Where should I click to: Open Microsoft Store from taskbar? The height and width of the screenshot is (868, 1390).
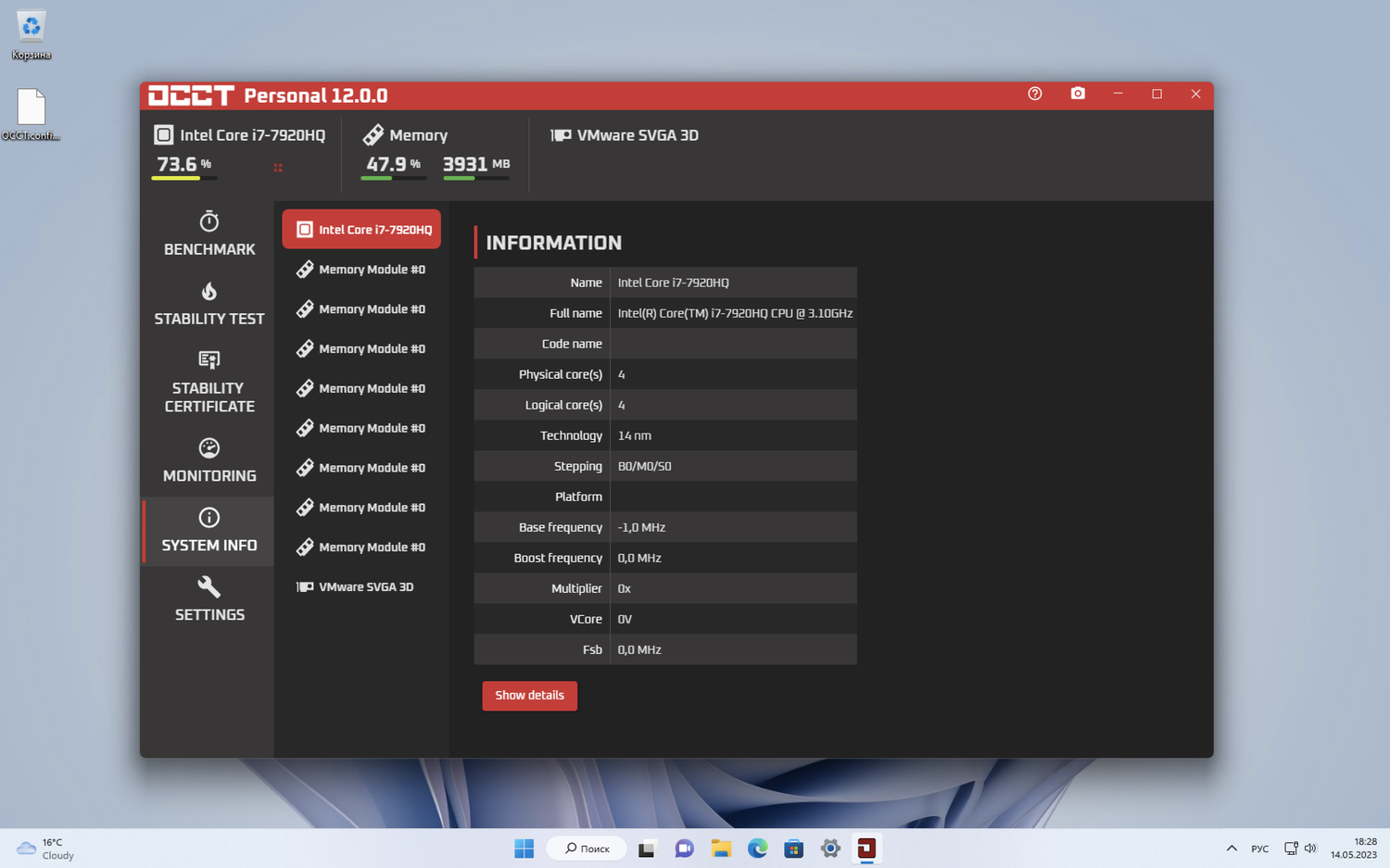793,849
